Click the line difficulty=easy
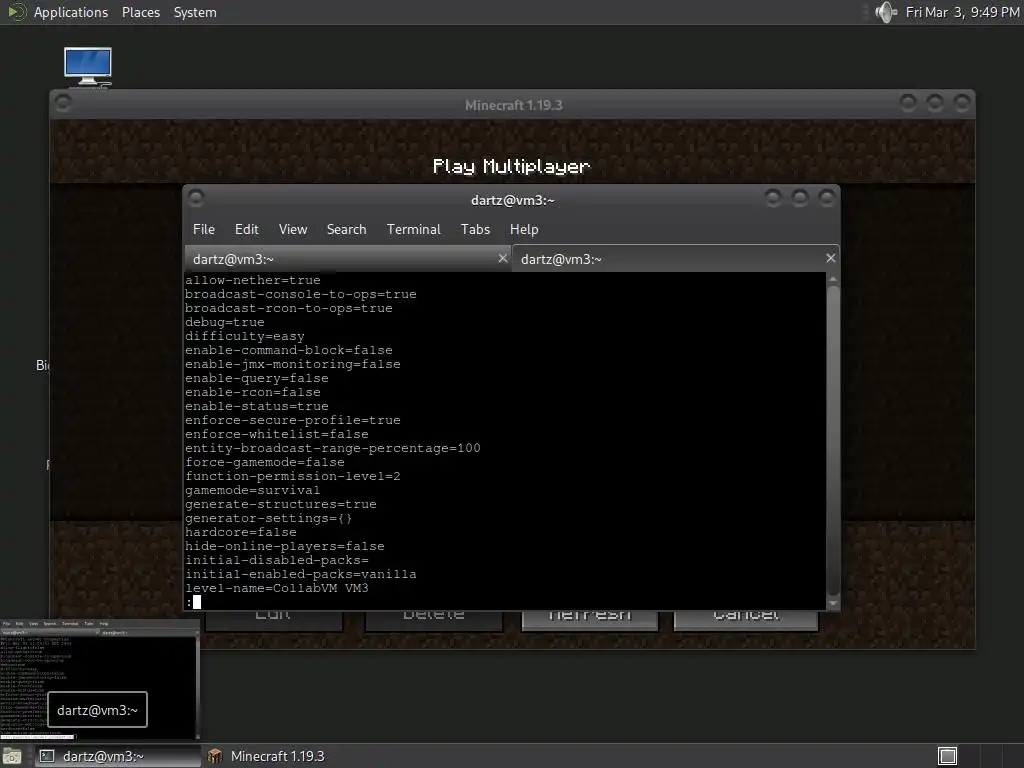1024x768 pixels. pyautogui.click(x=245, y=336)
